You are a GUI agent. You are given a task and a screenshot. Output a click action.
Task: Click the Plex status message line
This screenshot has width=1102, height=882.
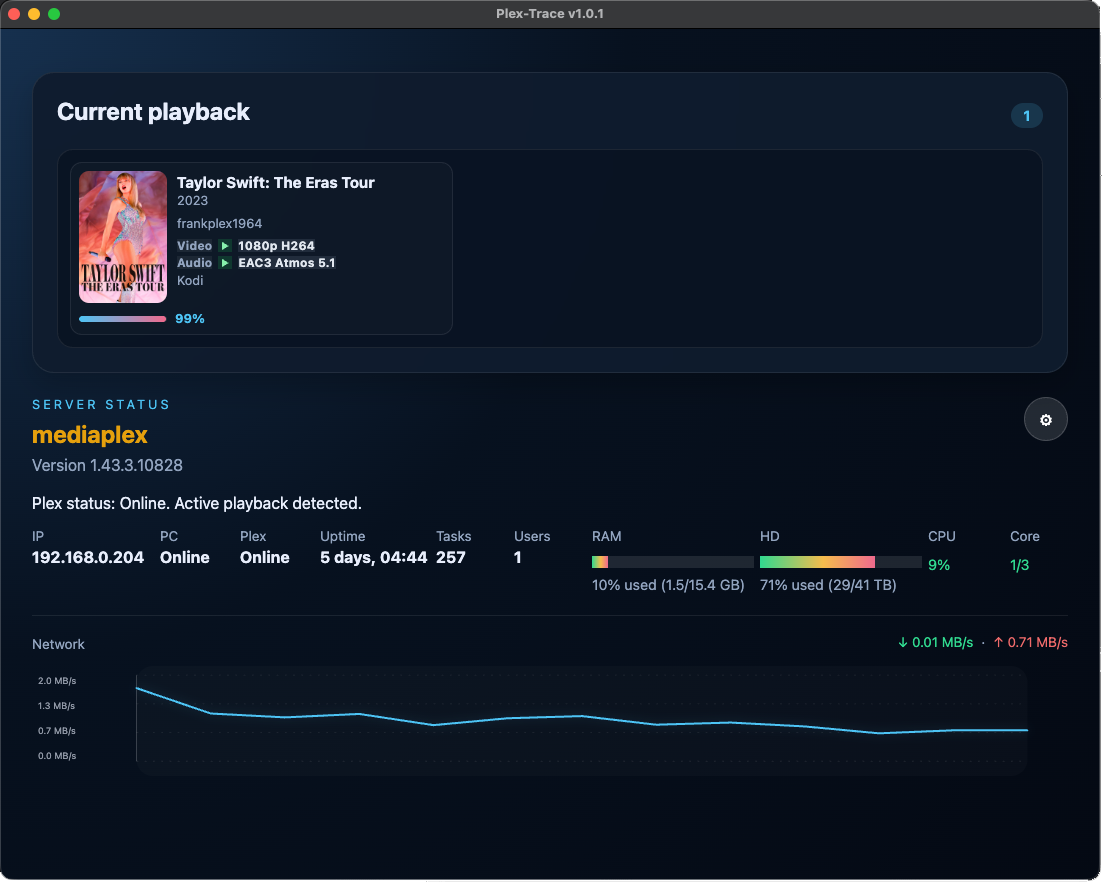click(x=197, y=503)
